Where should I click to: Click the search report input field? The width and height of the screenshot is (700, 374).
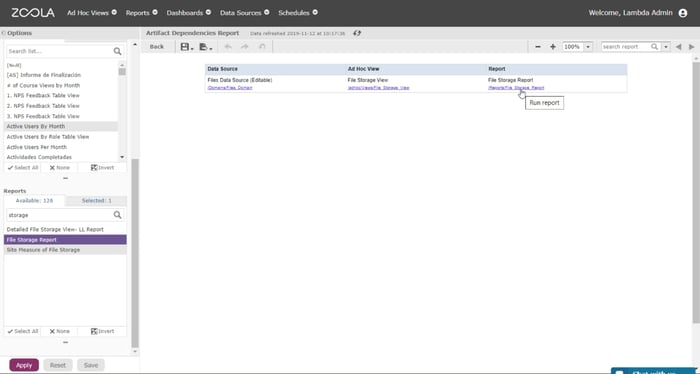[625, 47]
